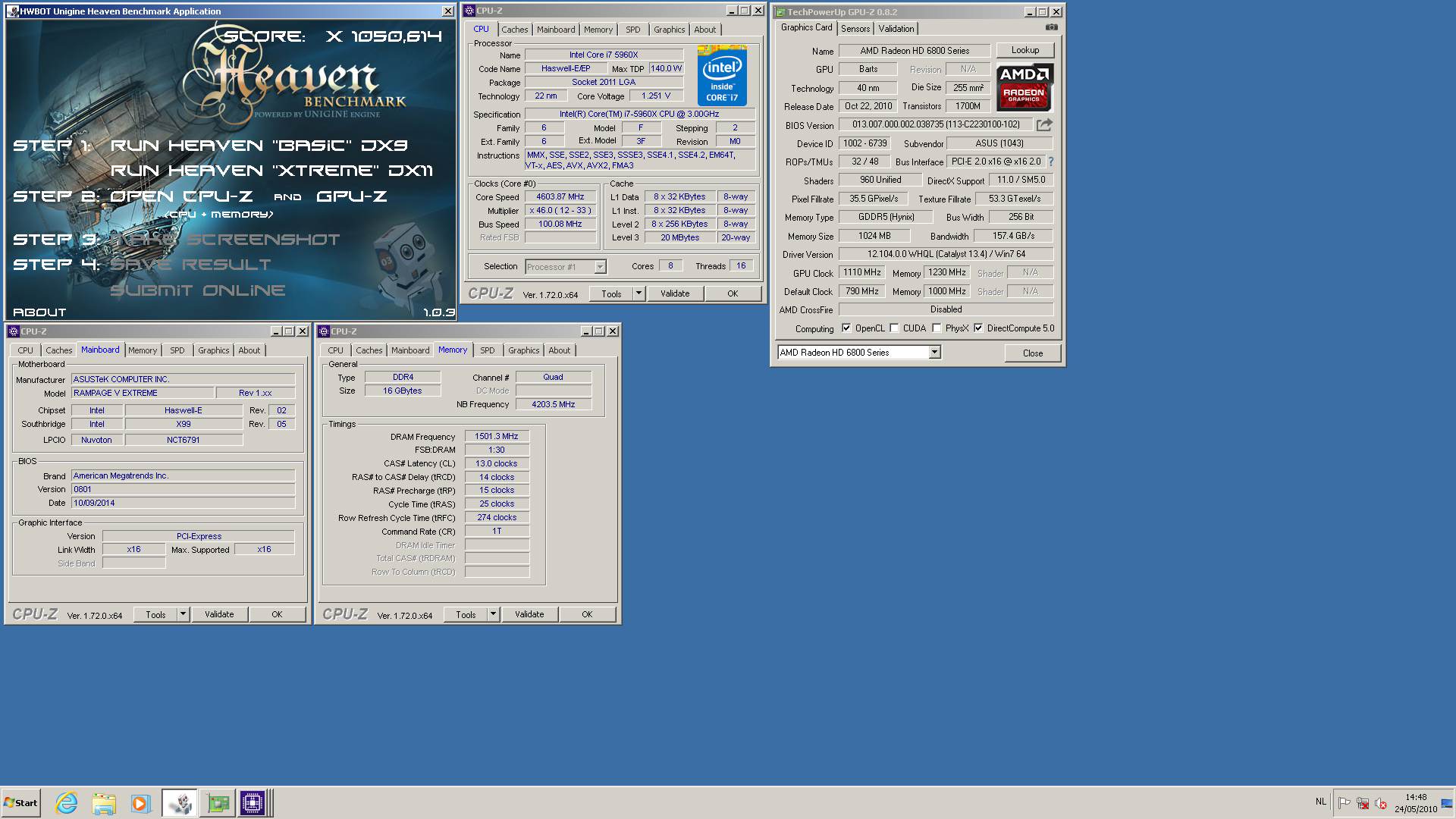Click the Start button
This screenshot has height=819, width=1456.
(x=20, y=802)
